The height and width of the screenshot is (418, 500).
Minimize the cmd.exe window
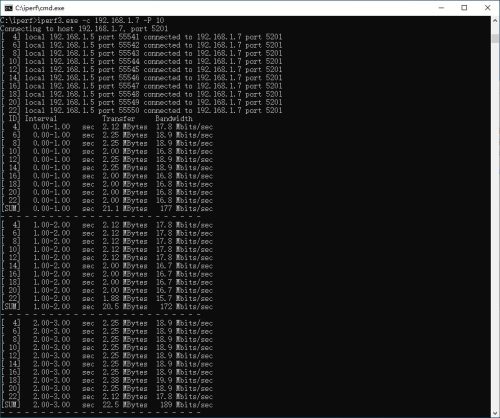point(441,8)
